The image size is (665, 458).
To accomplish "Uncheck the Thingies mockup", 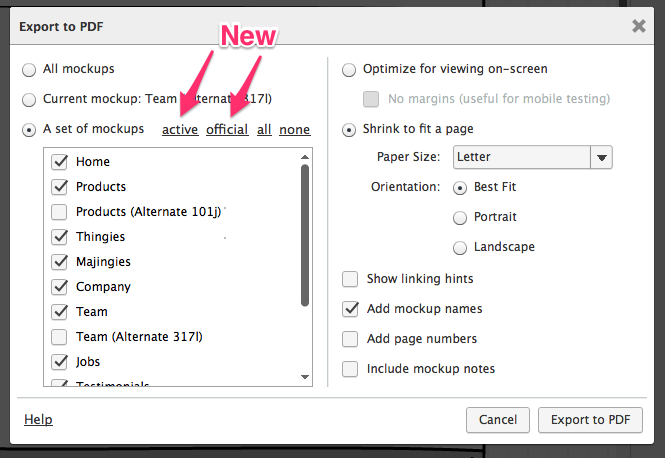I will pos(59,237).
